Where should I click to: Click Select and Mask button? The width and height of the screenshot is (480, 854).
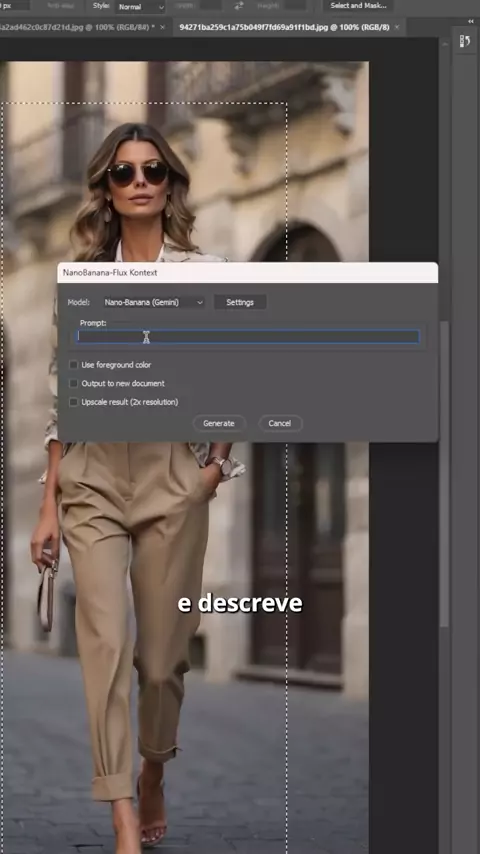359,6
